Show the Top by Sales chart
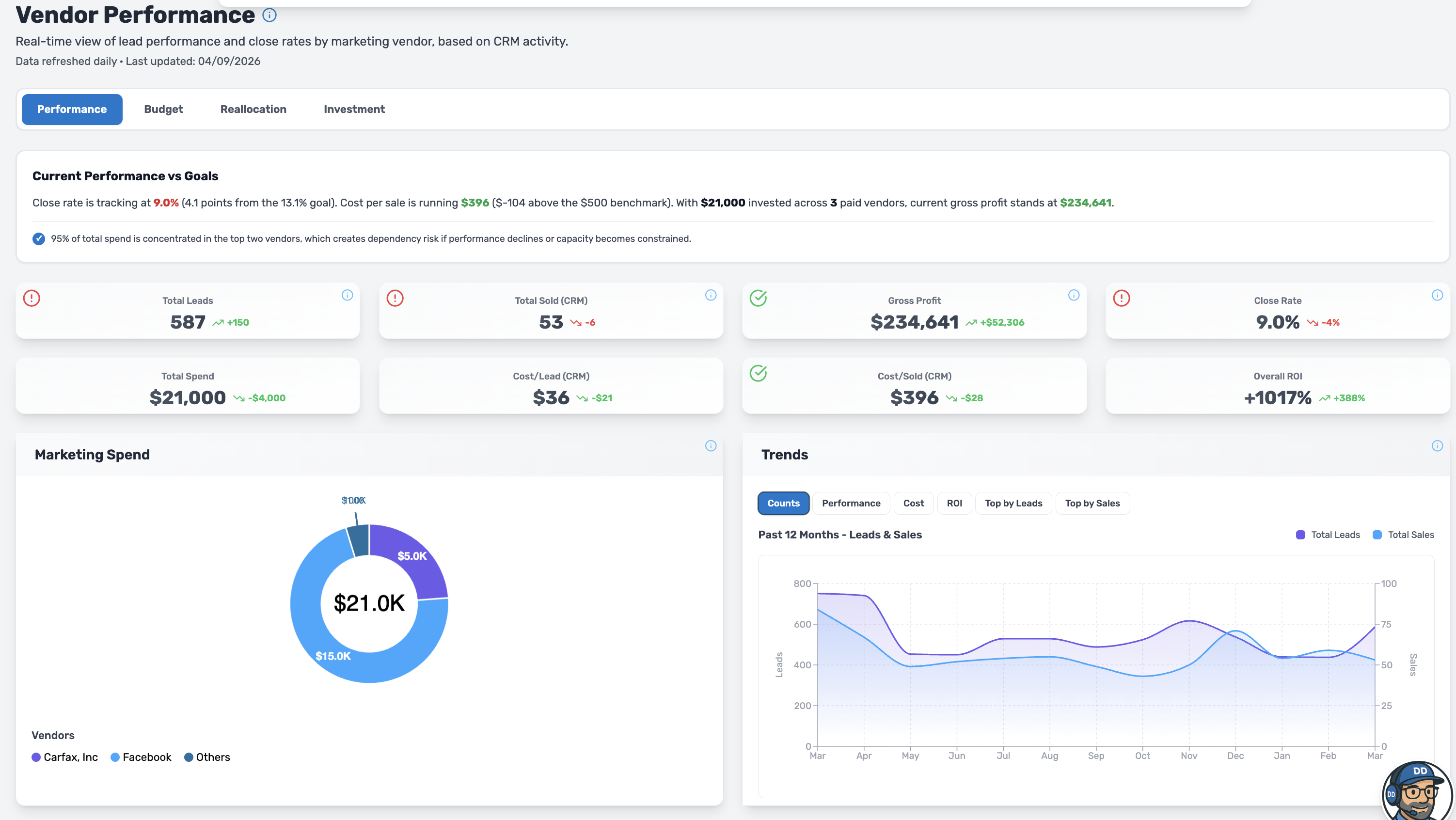The width and height of the screenshot is (1456, 820). [1092, 503]
